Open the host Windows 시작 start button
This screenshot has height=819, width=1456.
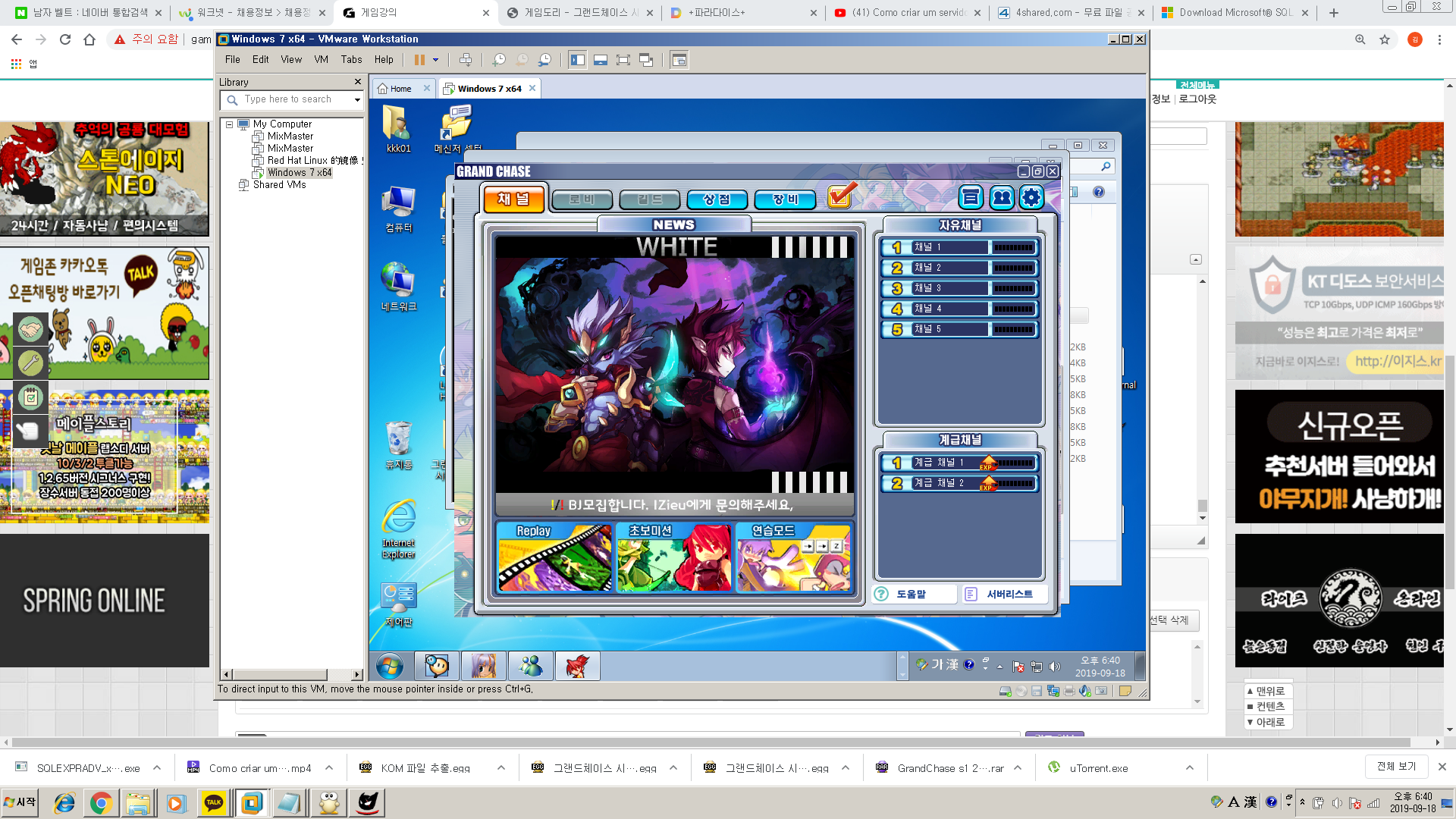coord(20,802)
